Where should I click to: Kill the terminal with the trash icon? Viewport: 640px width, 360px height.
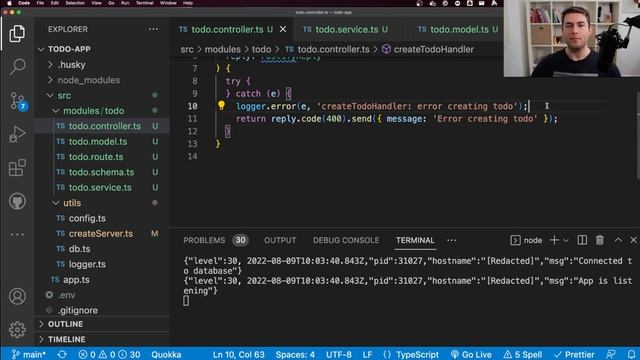click(600, 240)
